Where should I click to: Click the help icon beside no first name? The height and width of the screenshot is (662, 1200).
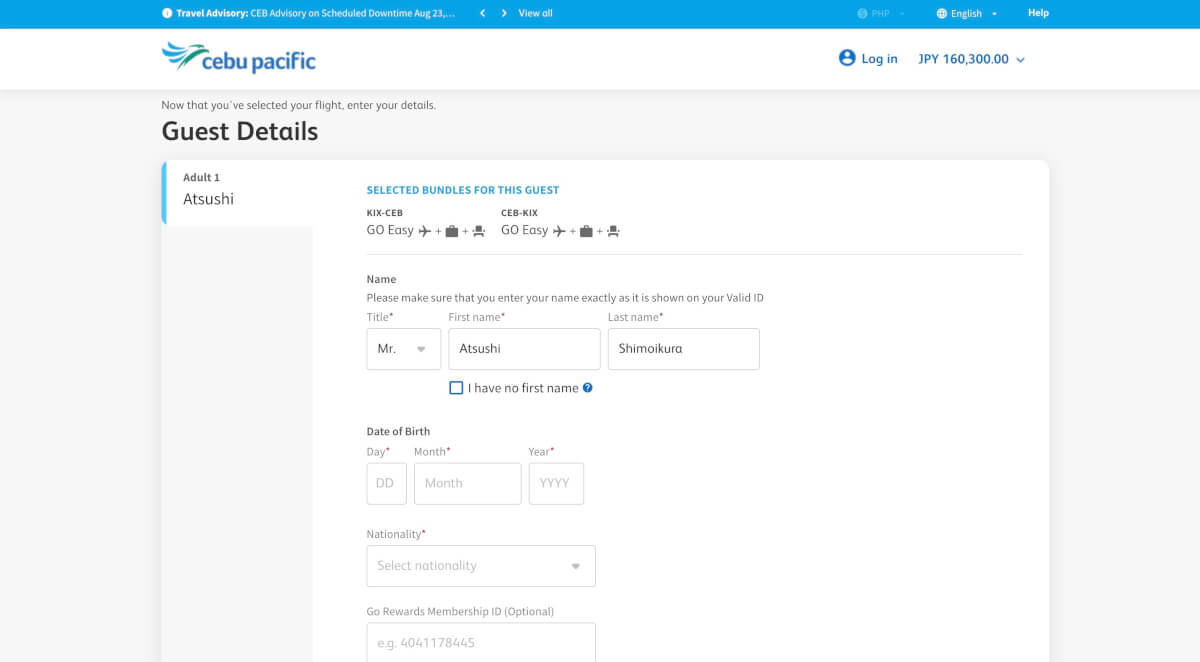(x=588, y=388)
